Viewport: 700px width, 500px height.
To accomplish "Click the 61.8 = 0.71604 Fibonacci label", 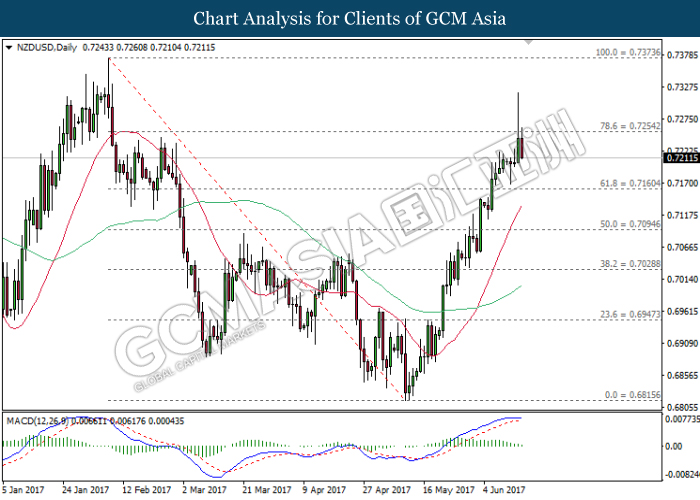I will (630, 183).
